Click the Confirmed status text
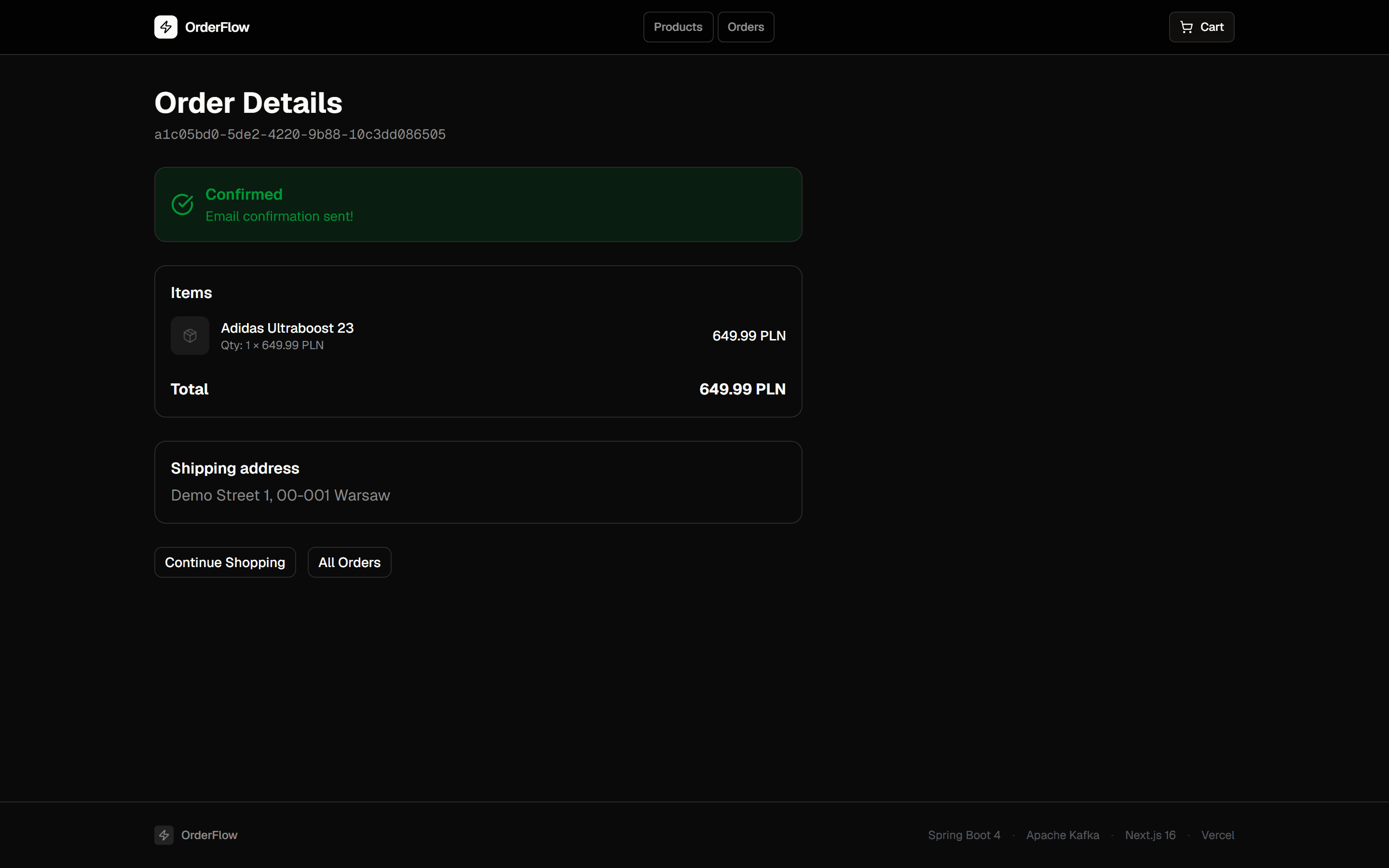This screenshot has width=1389, height=868. pos(244,194)
